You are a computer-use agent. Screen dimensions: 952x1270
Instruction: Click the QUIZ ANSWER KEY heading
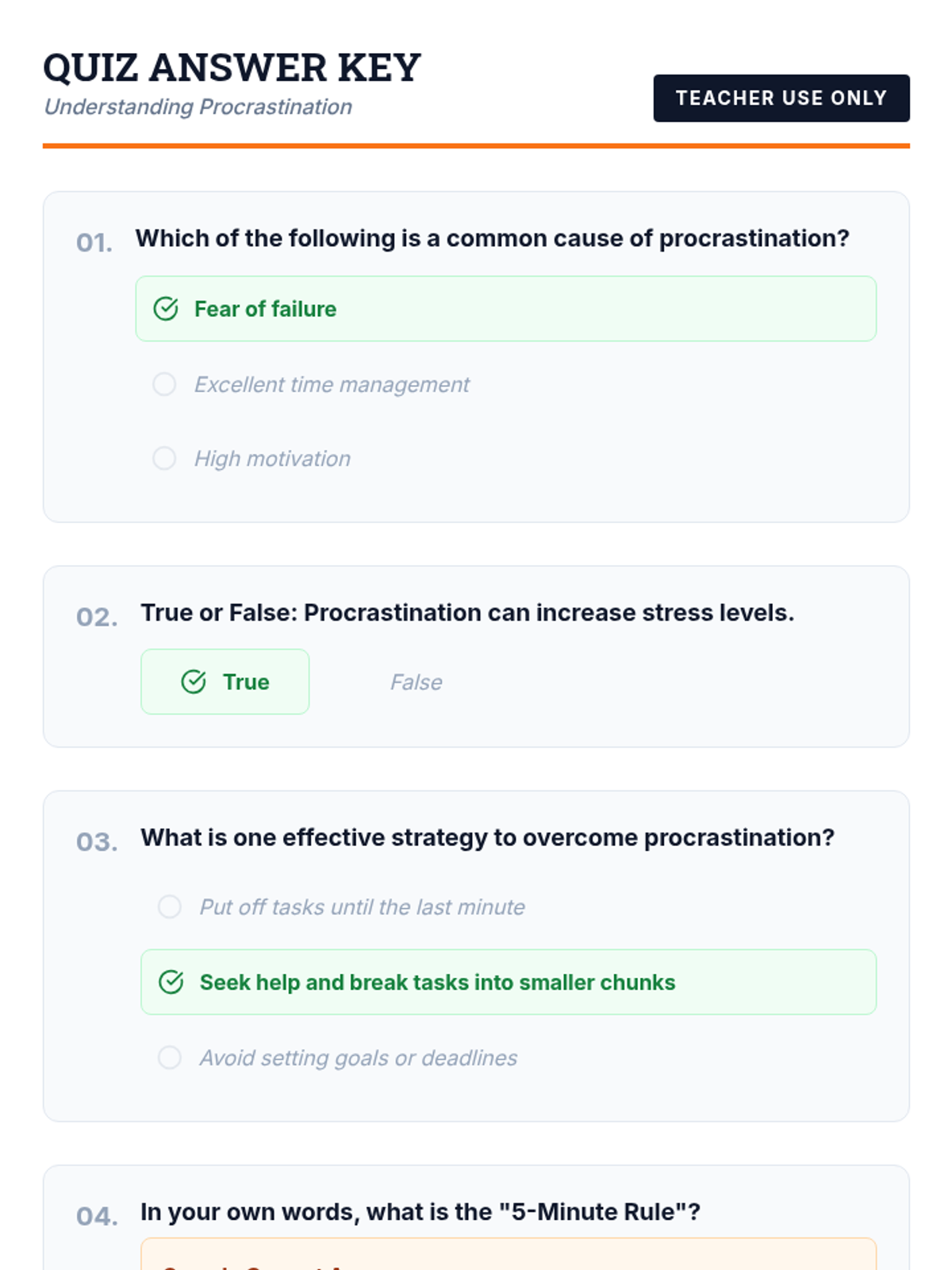tap(232, 67)
